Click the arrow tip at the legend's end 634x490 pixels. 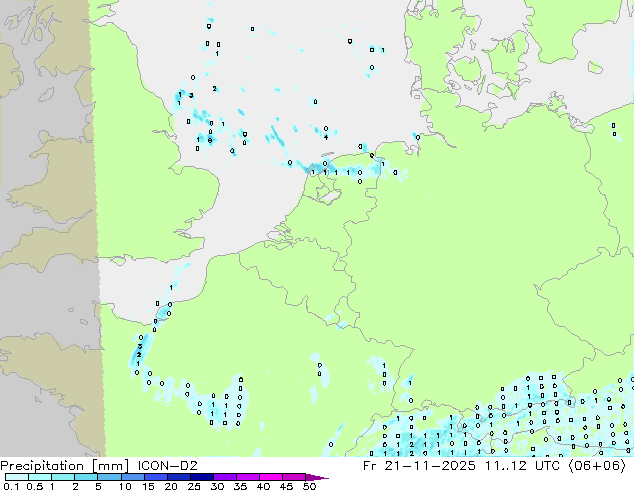[317, 477]
